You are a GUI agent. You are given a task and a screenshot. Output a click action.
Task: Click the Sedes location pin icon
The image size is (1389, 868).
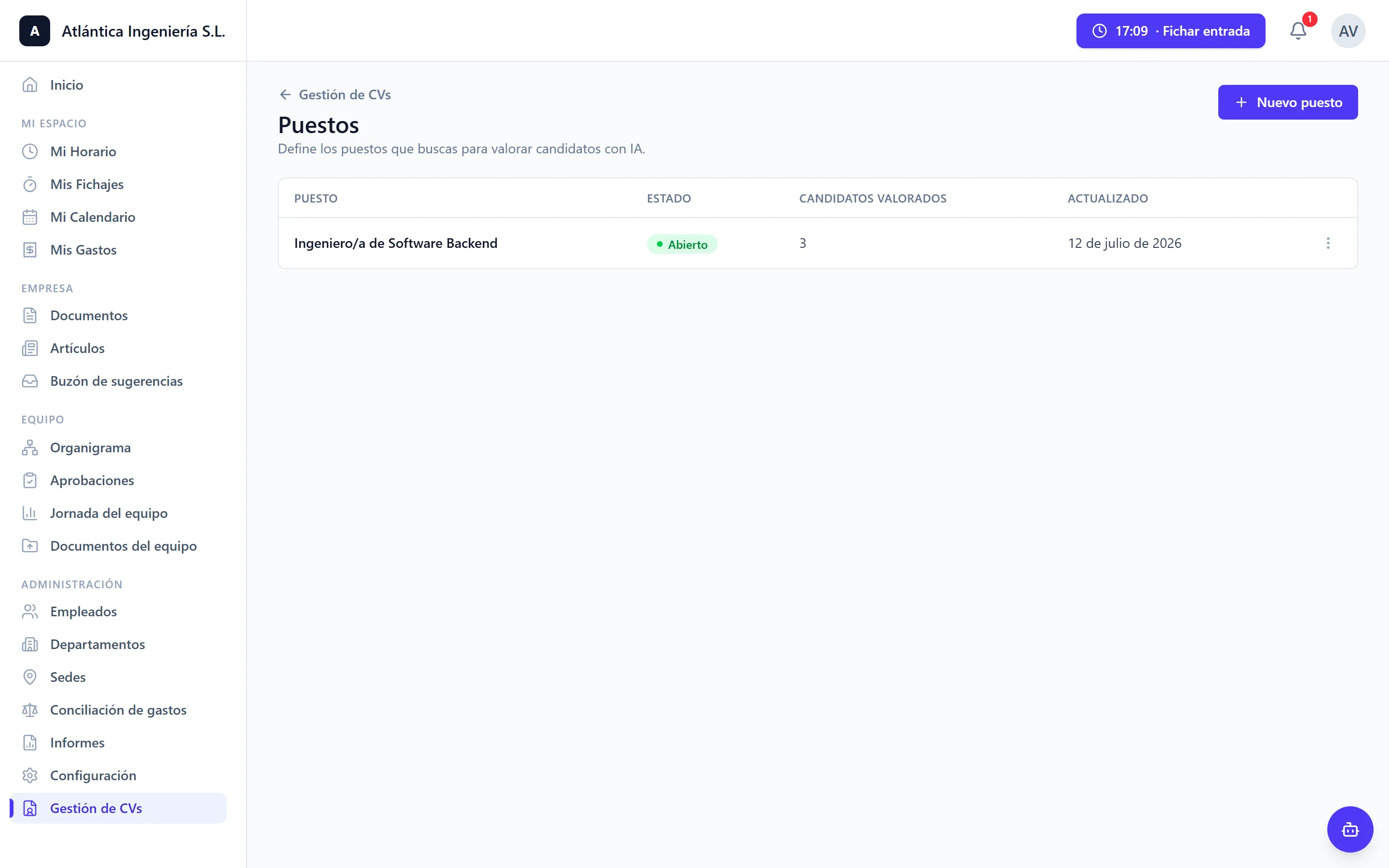[x=30, y=677]
